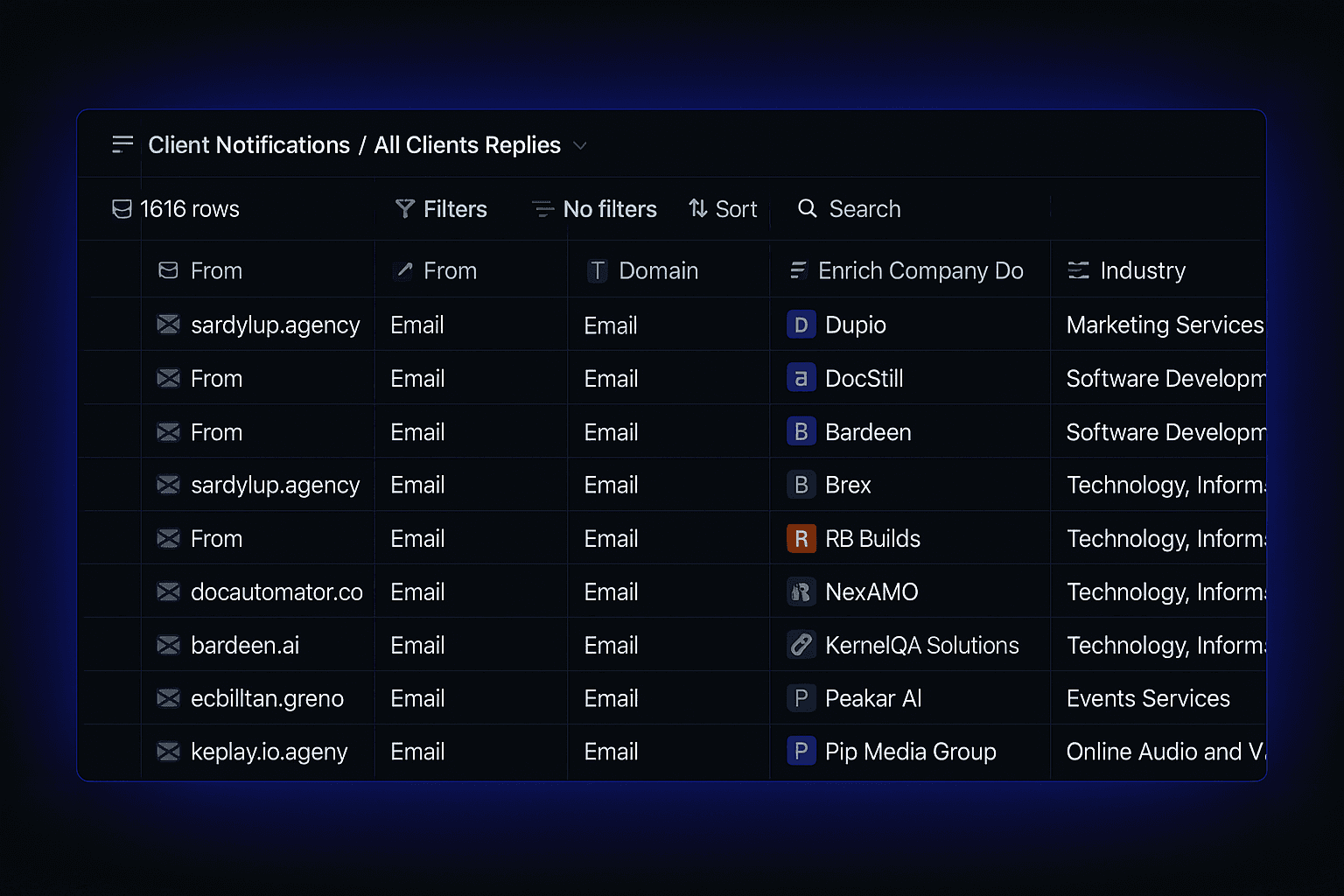This screenshot has width=1344, height=896.
Task: Click the Search magnifier icon
Action: pos(808,208)
